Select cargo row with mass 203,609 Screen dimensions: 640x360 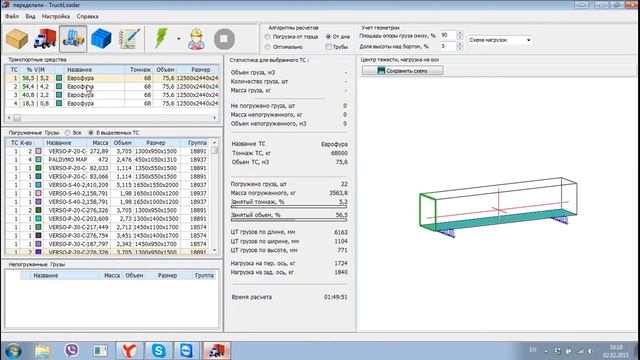(x=108, y=219)
